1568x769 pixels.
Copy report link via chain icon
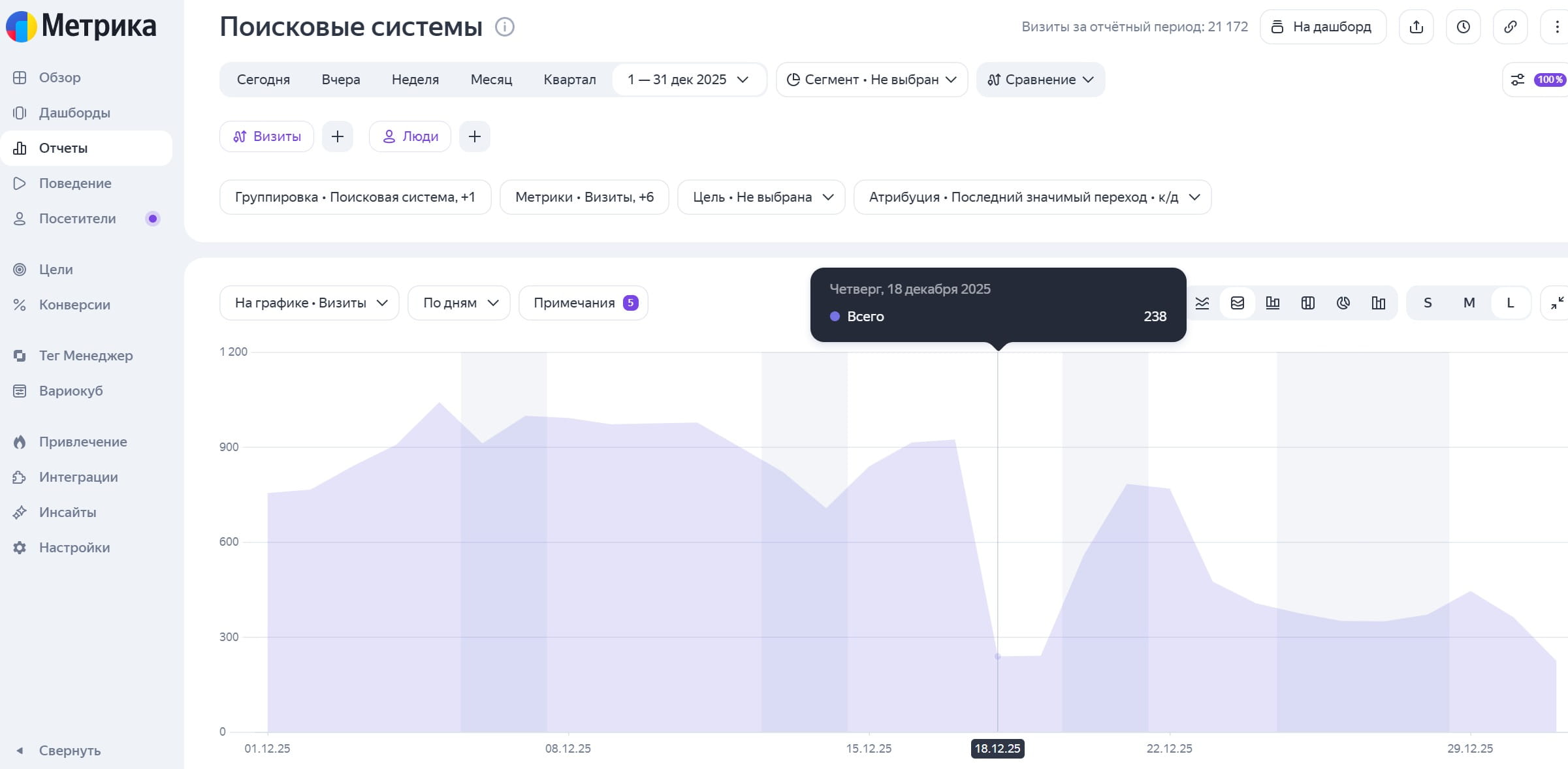(1510, 27)
